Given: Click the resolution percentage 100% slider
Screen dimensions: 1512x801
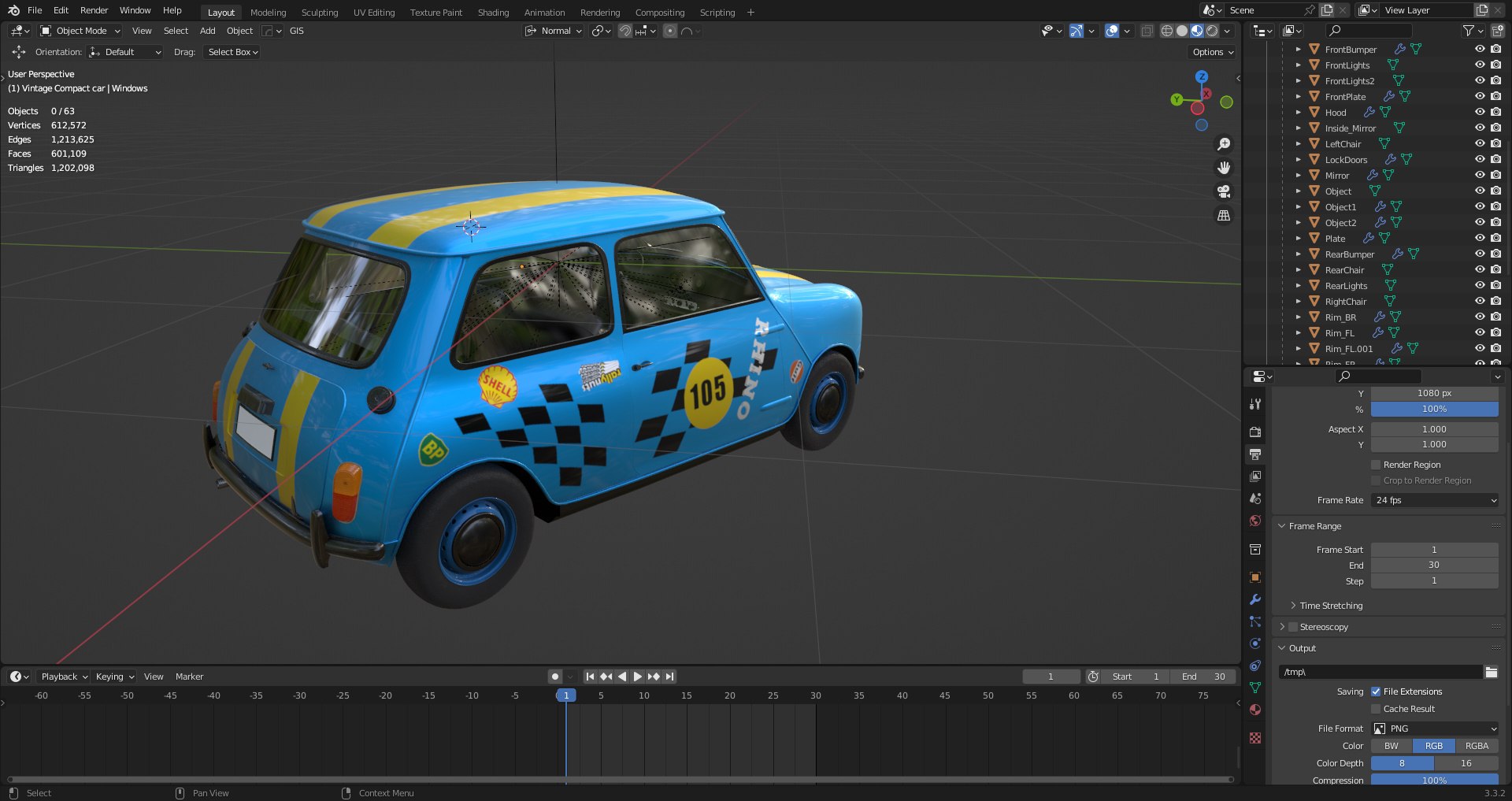Looking at the screenshot, I should coord(1435,409).
